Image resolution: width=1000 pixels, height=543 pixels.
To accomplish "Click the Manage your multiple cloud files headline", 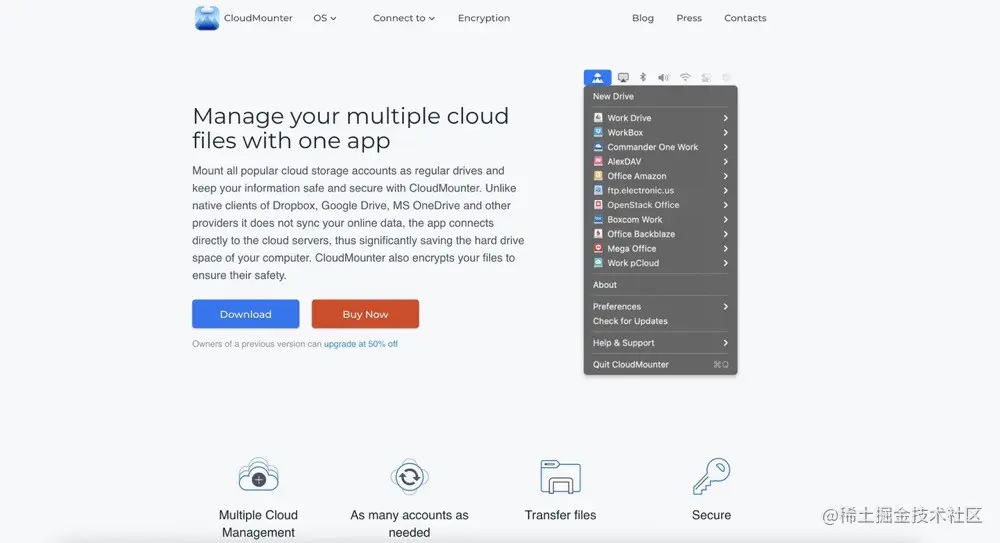I will pyautogui.click(x=351, y=128).
